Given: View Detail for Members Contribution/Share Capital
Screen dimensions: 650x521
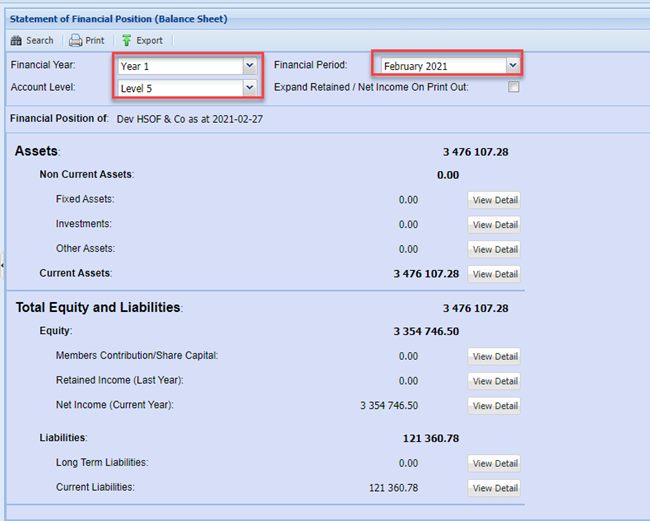Looking at the screenshot, I should click(494, 356).
